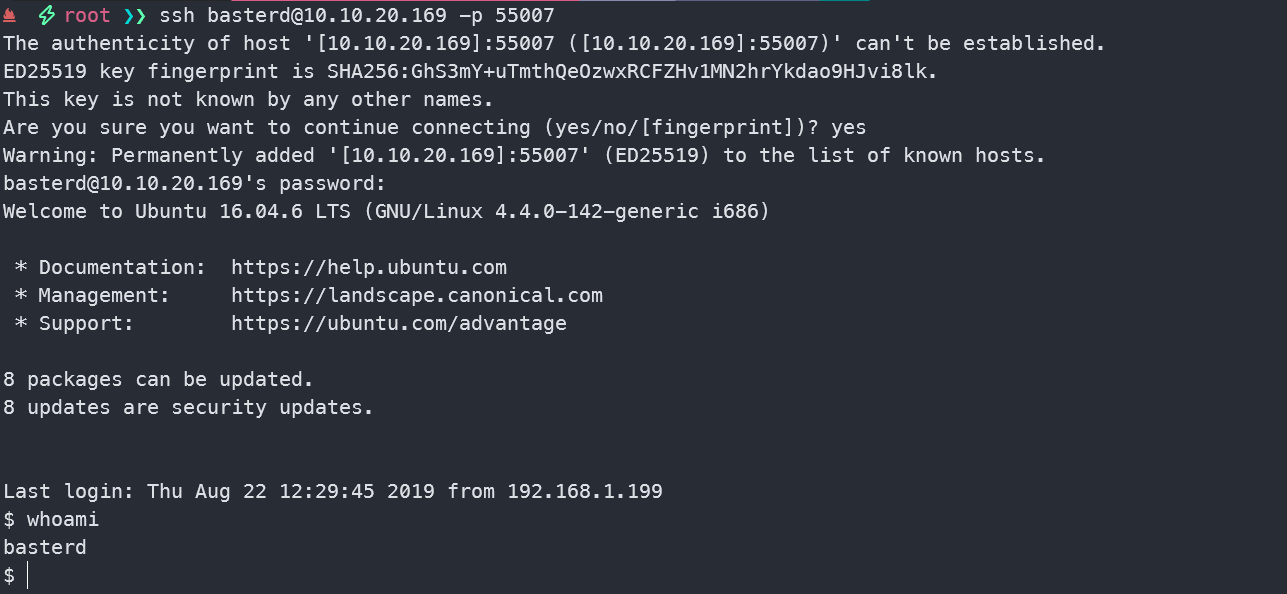Click the 'basterd' whoami output
Viewport: 1287px width, 594px height.
(45, 548)
